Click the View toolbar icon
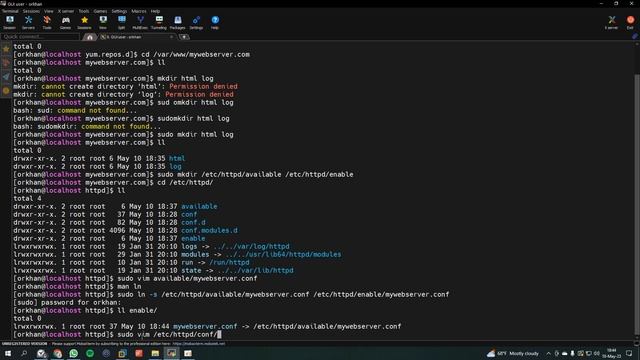Image resolution: width=640 pixels, height=360 pixels. point(103,22)
